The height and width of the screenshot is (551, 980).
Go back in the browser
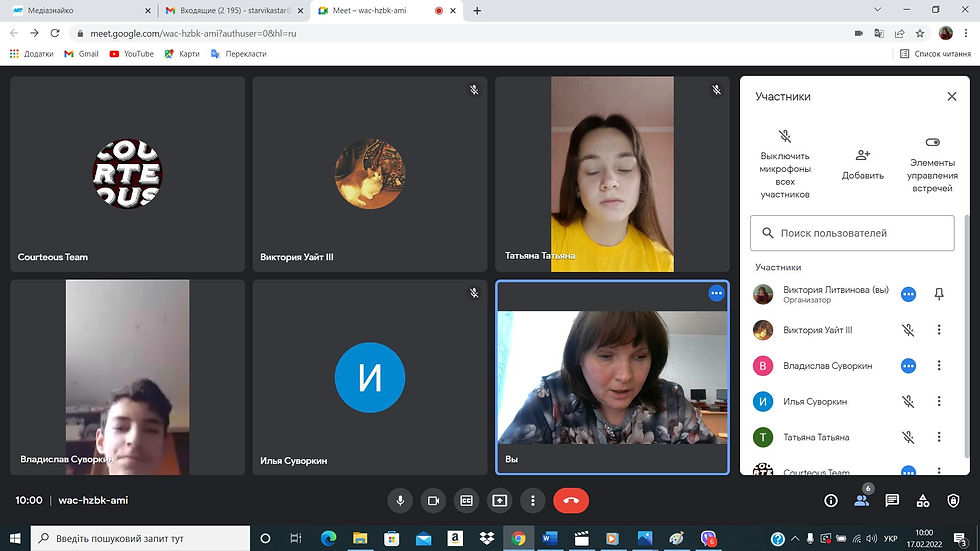[14, 33]
